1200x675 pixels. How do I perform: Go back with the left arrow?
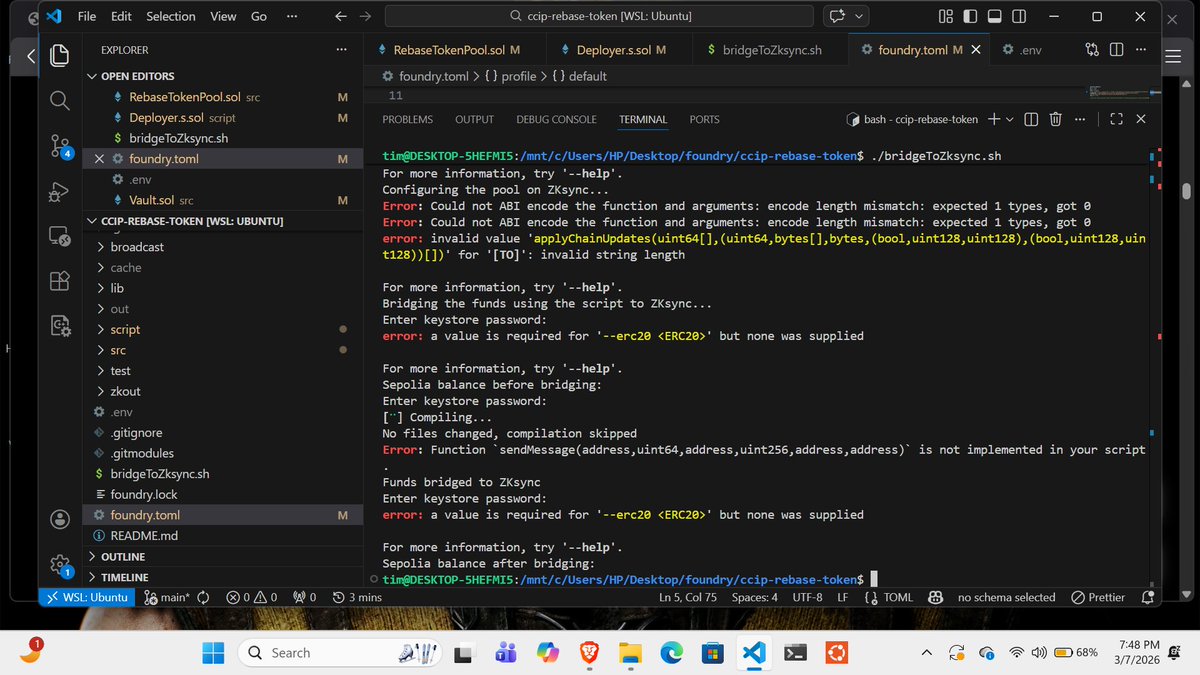340,16
